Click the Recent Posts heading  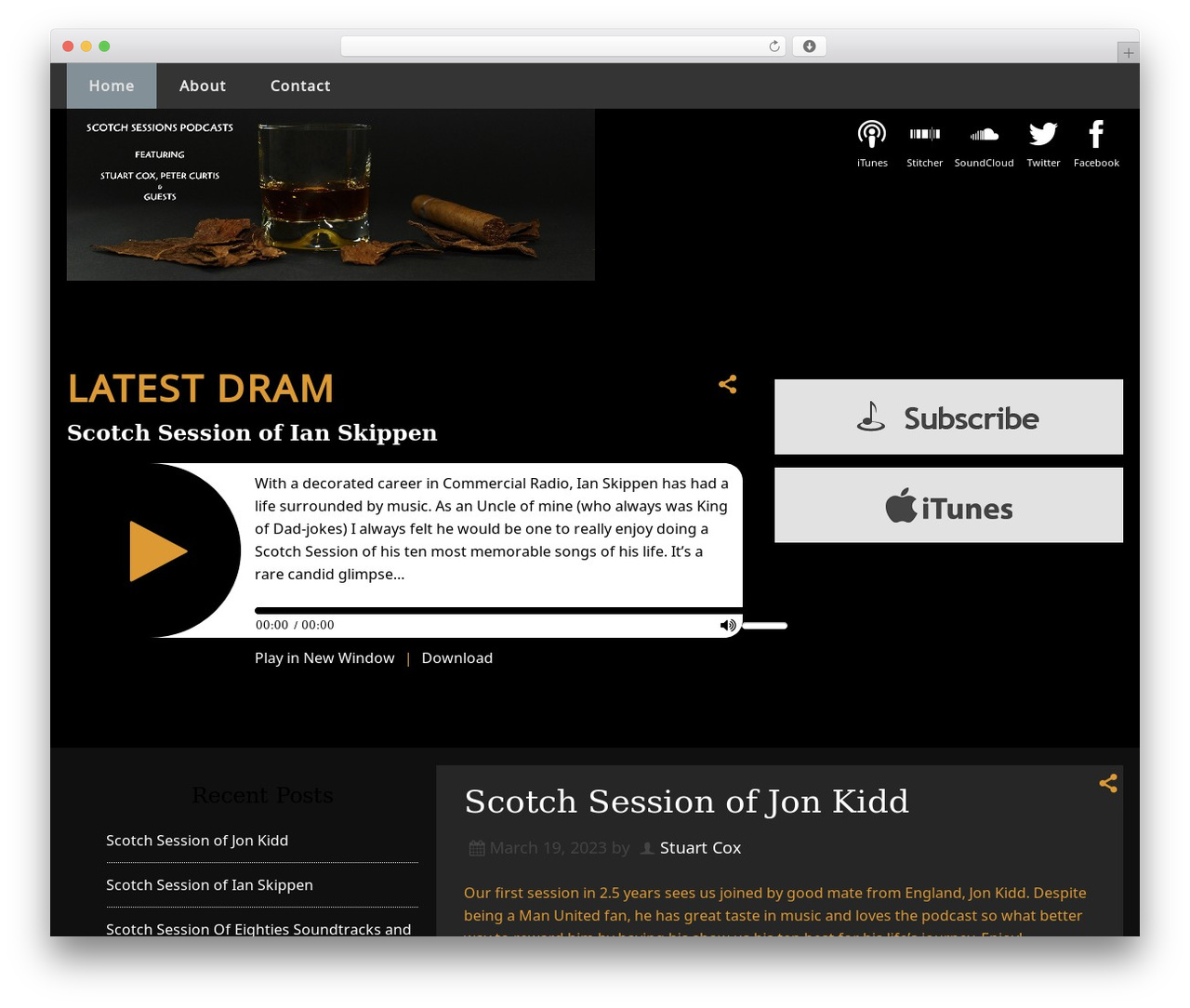[x=262, y=796]
